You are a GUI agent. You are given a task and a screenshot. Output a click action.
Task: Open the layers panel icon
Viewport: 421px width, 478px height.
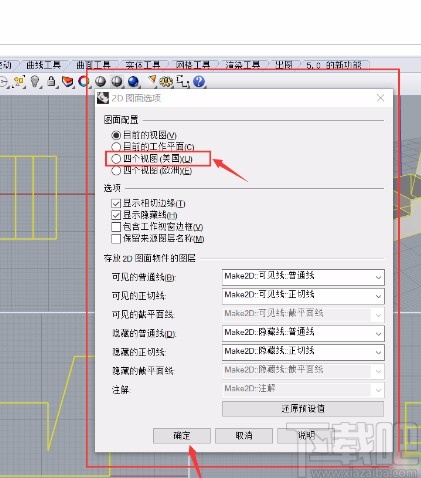pyautogui.click(x=68, y=81)
